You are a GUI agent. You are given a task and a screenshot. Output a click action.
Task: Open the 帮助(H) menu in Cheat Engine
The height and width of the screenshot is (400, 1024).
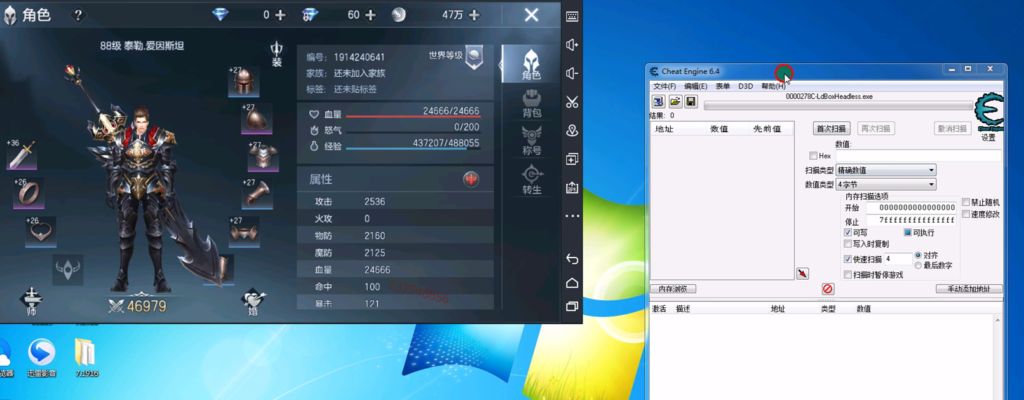click(773, 86)
